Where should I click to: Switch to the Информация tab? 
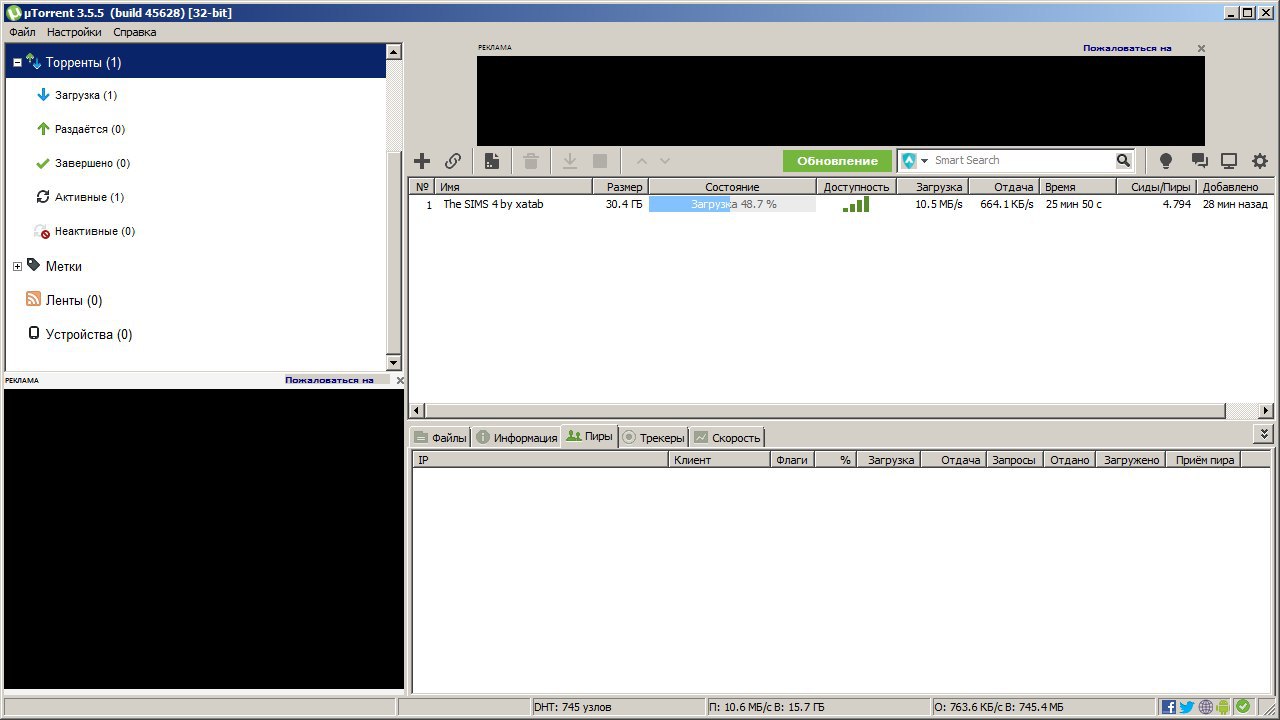pos(516,437)
